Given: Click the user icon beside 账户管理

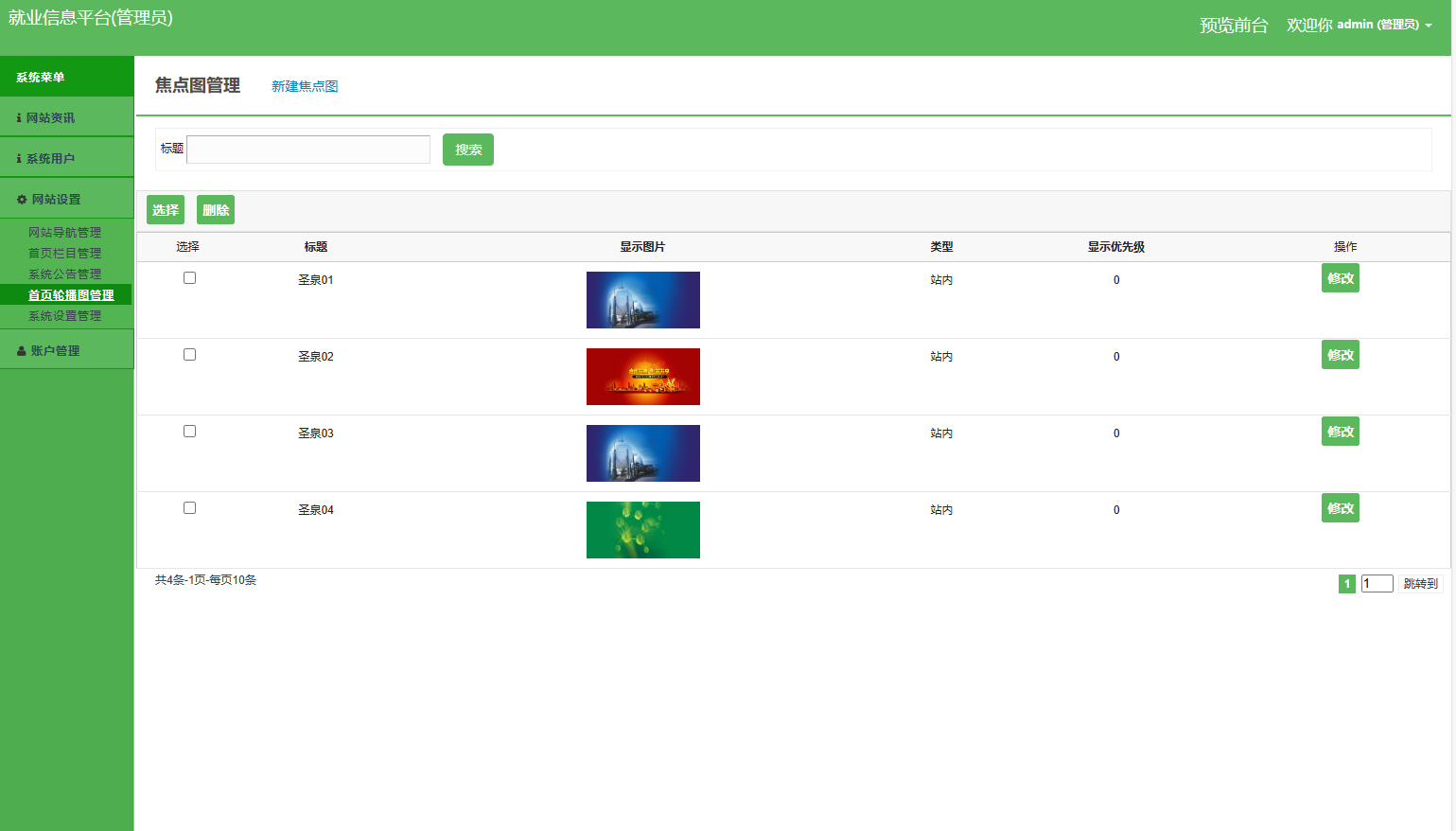Looking at the screenshot, I should [x=22, y=351].
